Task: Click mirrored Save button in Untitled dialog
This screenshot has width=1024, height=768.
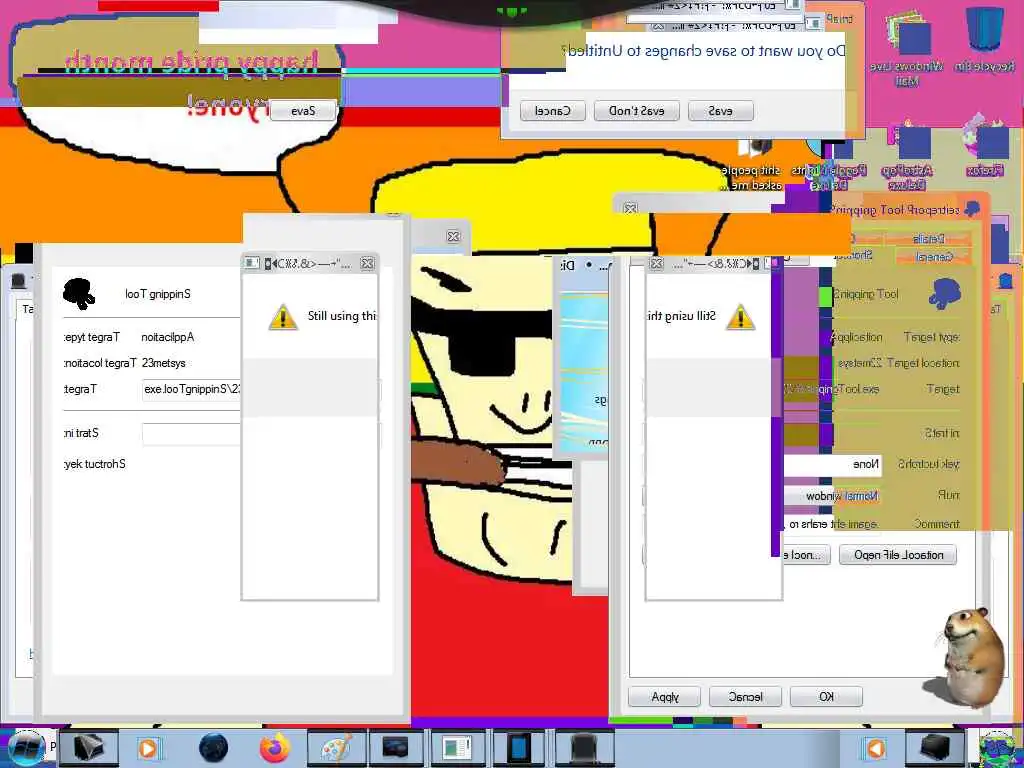Action: [x=720, y=111]
